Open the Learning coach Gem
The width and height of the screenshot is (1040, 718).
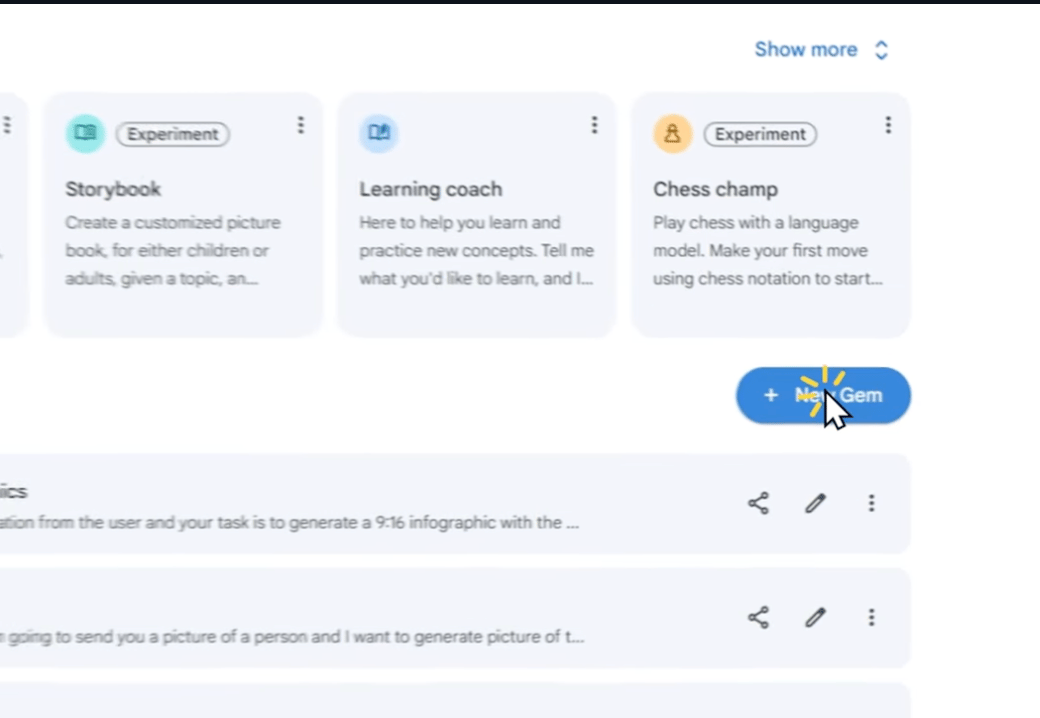(x=431, y=189)
